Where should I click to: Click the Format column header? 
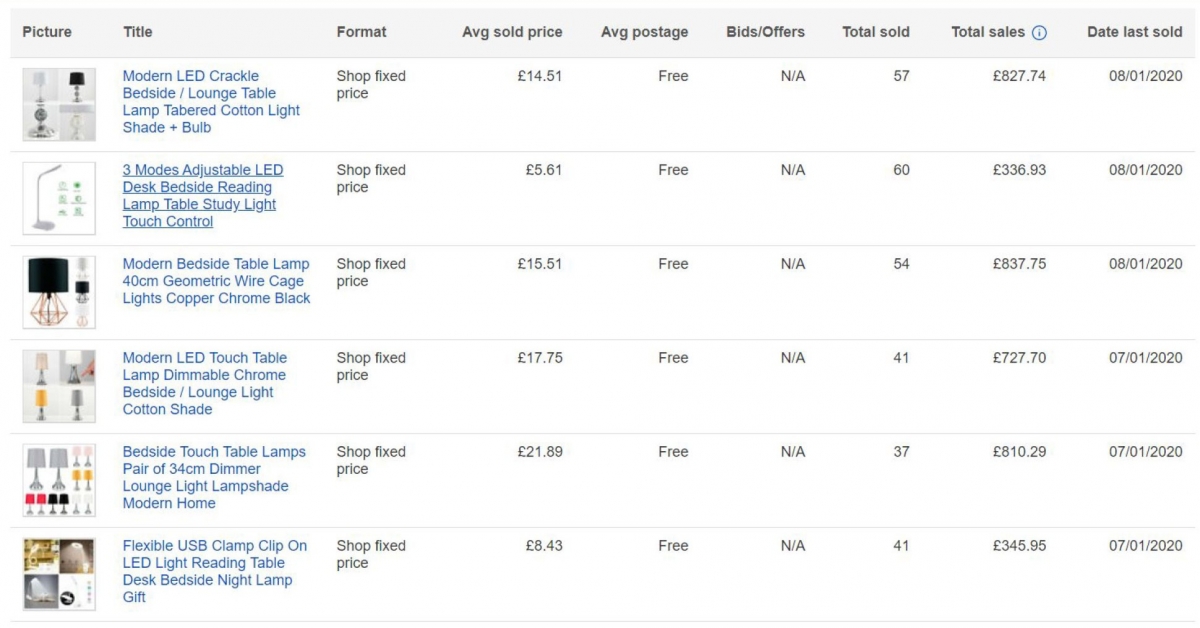pyautogui.click(x=361, y=32)
